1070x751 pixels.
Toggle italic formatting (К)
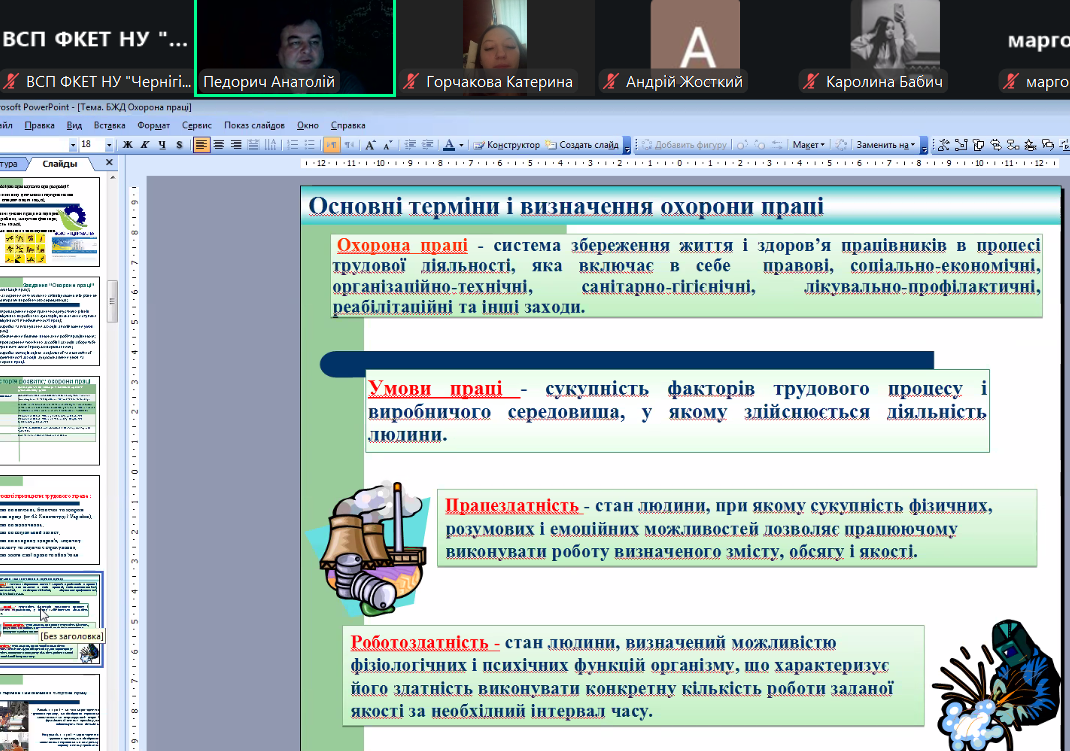click(x=145, y=145)
